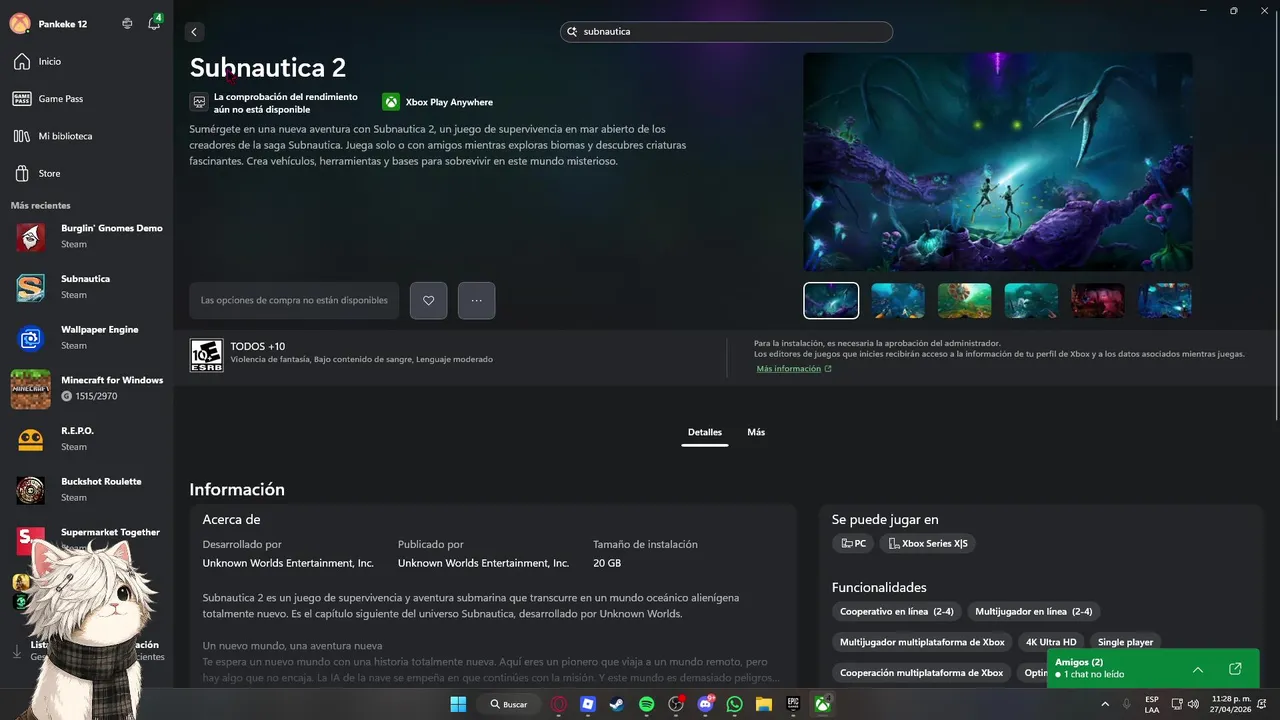Open the Panekeke 12 profile avatar
The image size is (1280, 720).
pyautogui.click(x=19, y=24)
